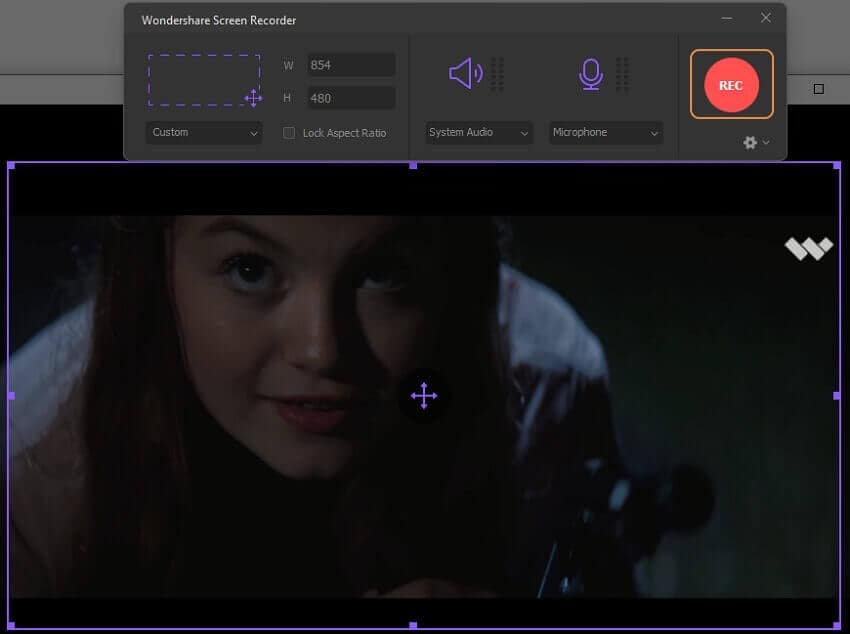
Task: Close the Wondershare Screen Recorder window
Action: pyautogui.click(x=765, y=18)
